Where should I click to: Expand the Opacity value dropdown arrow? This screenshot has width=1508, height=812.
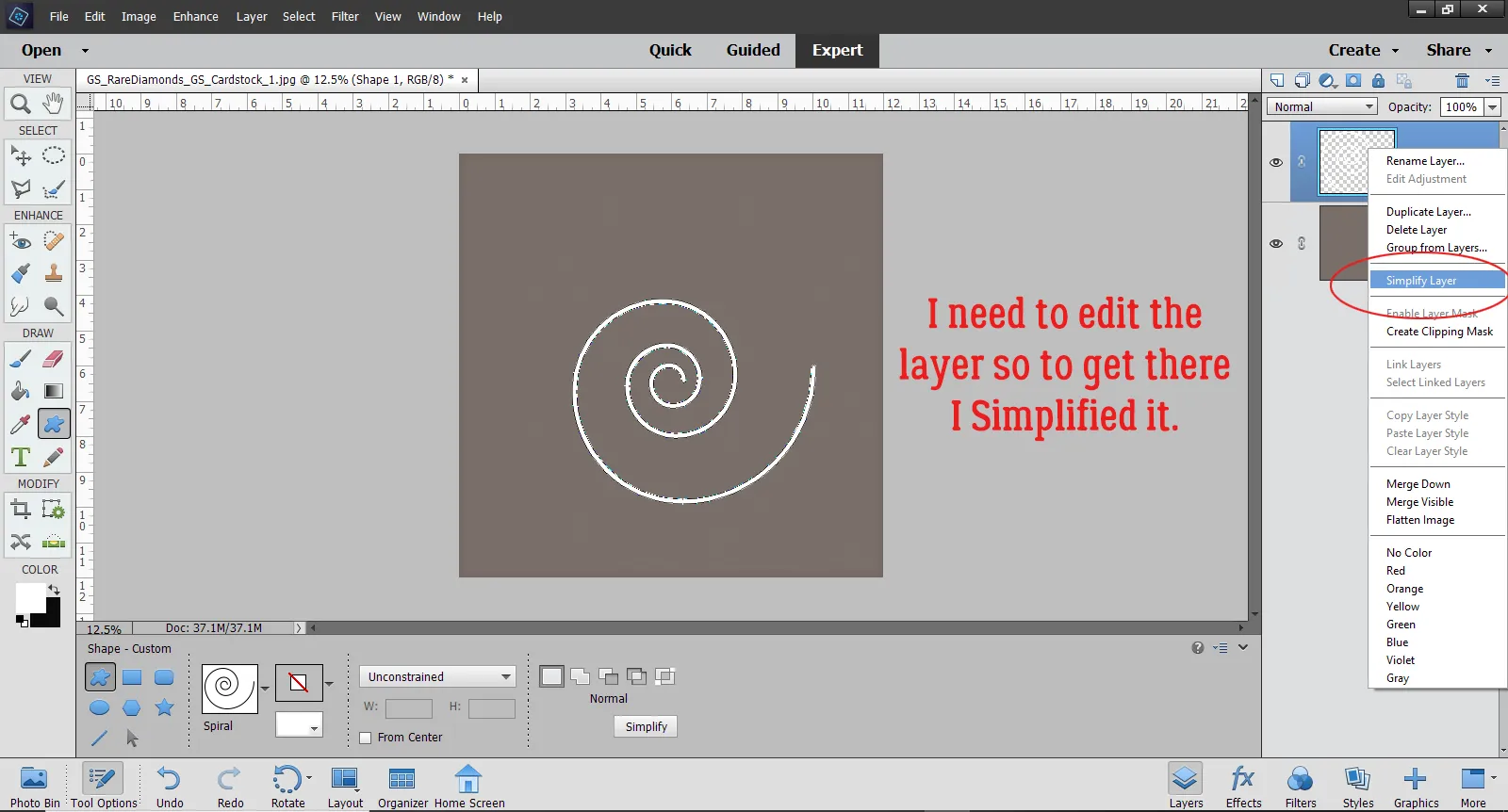[1493, 107]
